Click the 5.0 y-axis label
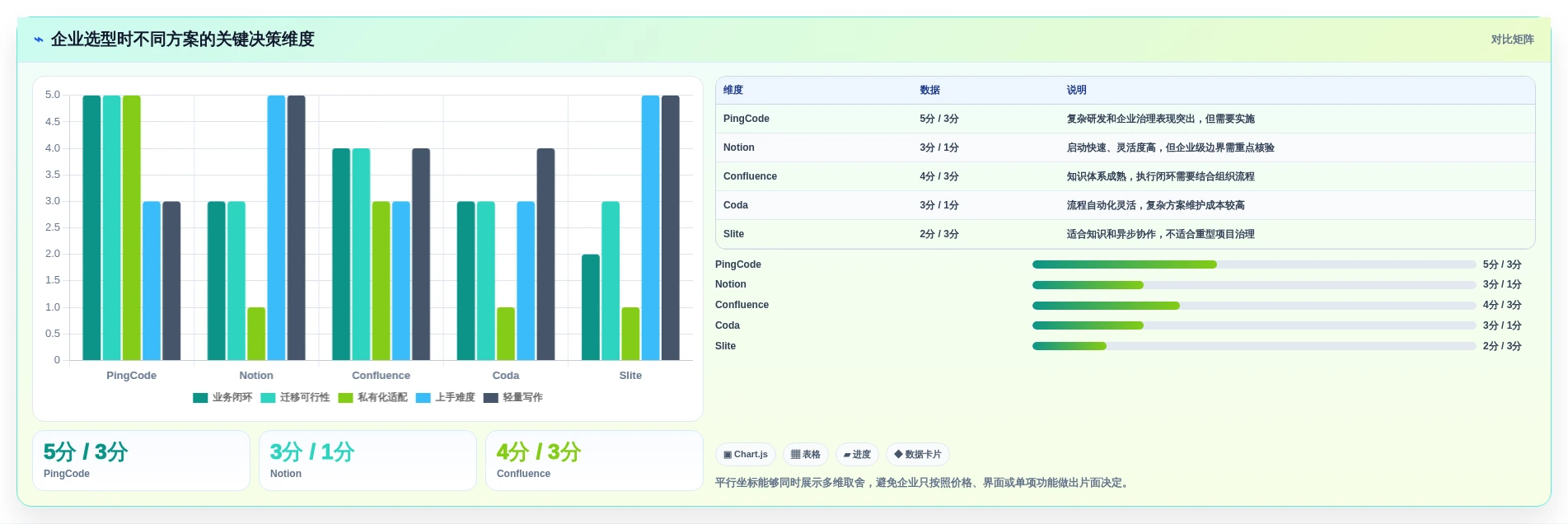Viewport: 1568px width, 524px height. point(53,95)
